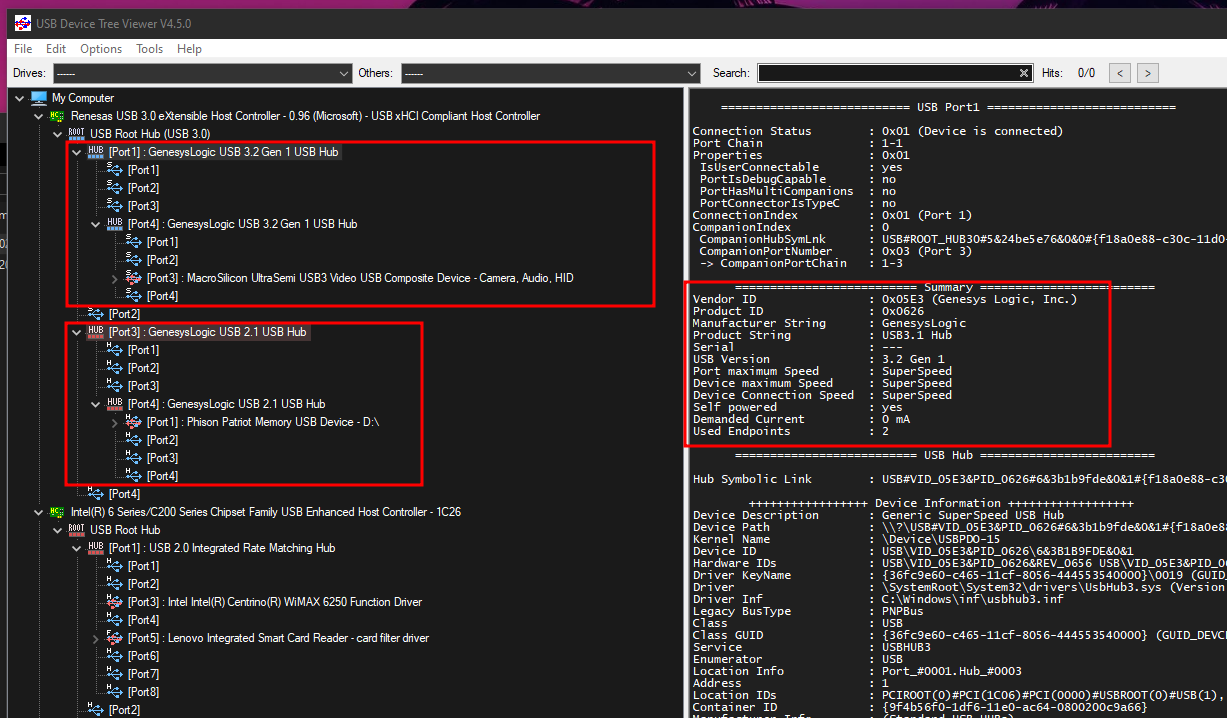Image resolution: width=1227 pixels, height=718 pixels.
Task: Click the Lenovo Integrated Smart Card Reader icon
Action: coord(115,638)
